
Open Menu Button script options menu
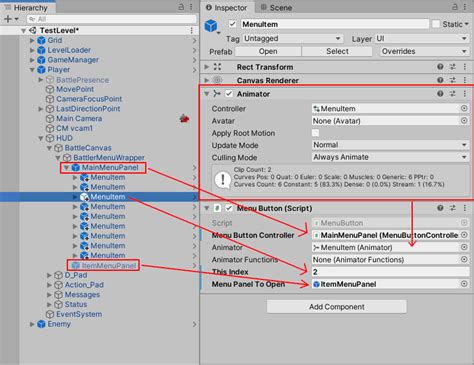(465, 208)
